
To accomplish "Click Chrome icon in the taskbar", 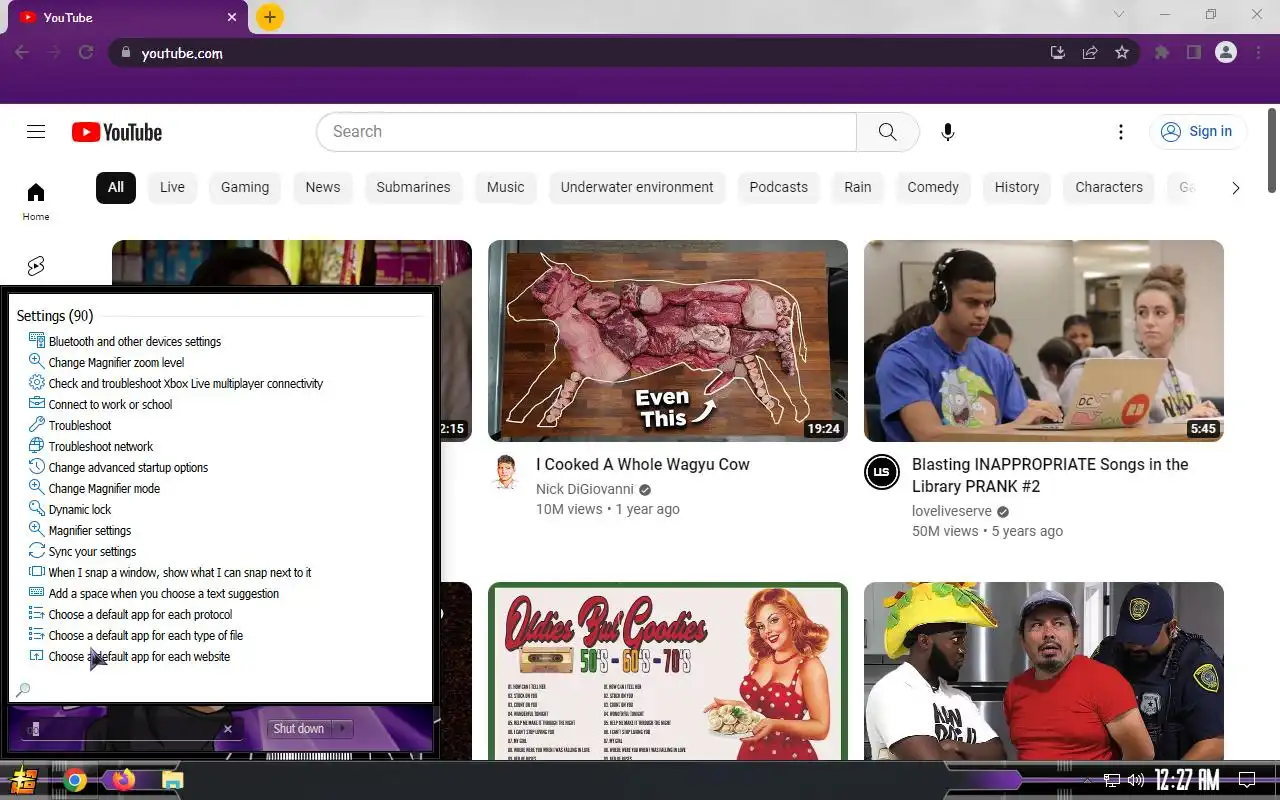I will click(x=75, y=780).
